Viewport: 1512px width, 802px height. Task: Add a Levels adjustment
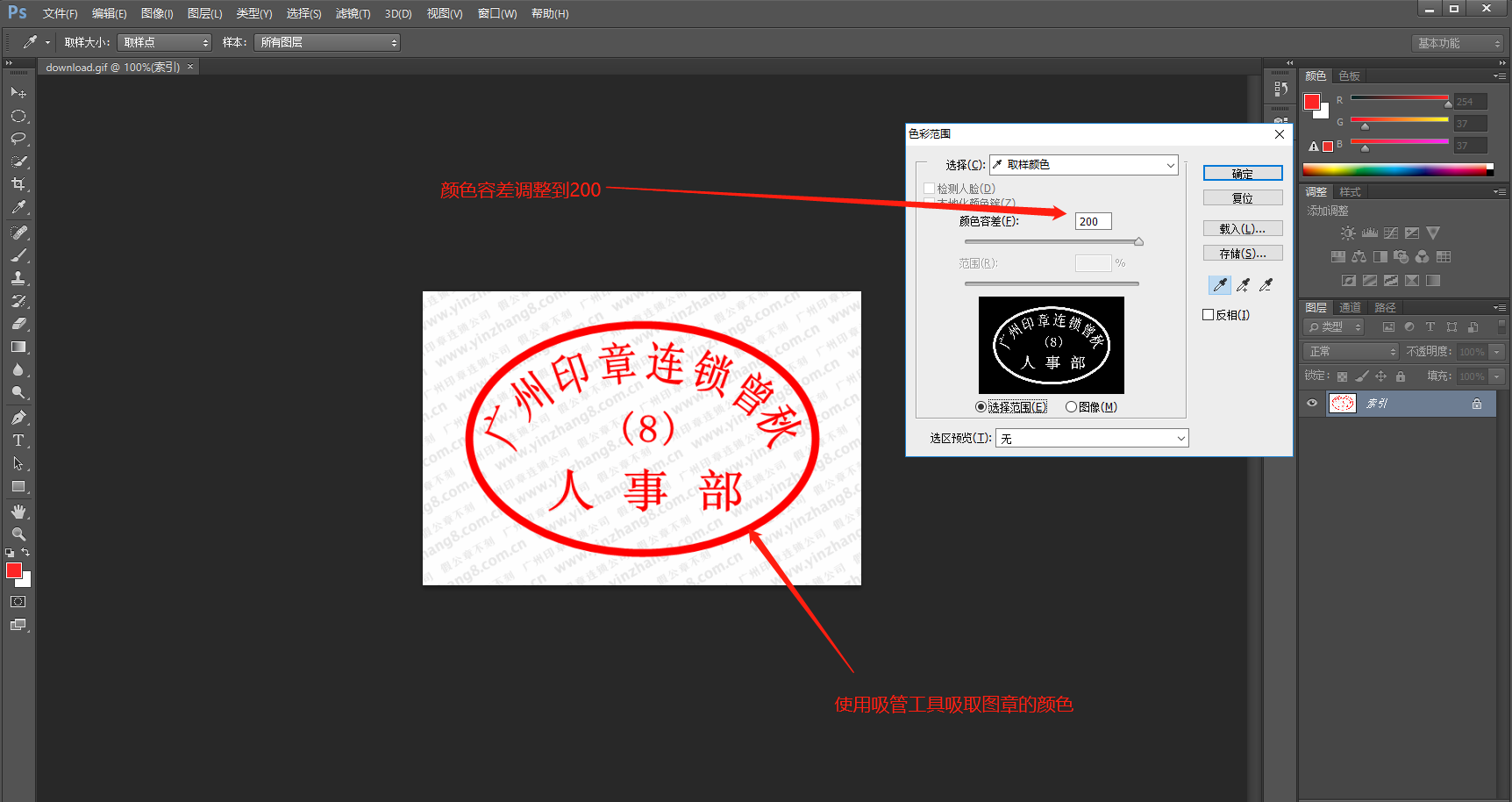click(1369, 233)
